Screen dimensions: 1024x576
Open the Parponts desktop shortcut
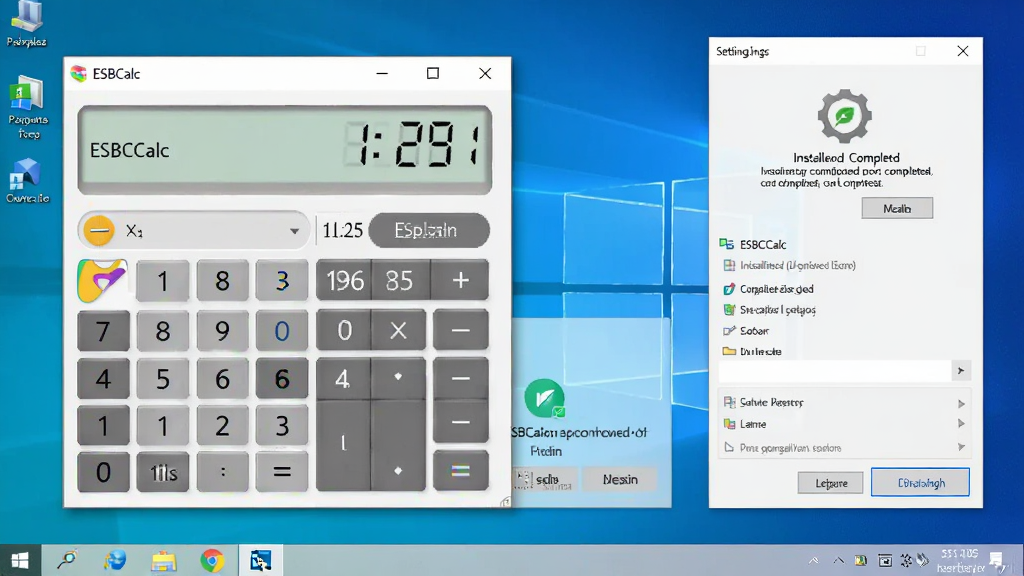(x=28, y=108)
